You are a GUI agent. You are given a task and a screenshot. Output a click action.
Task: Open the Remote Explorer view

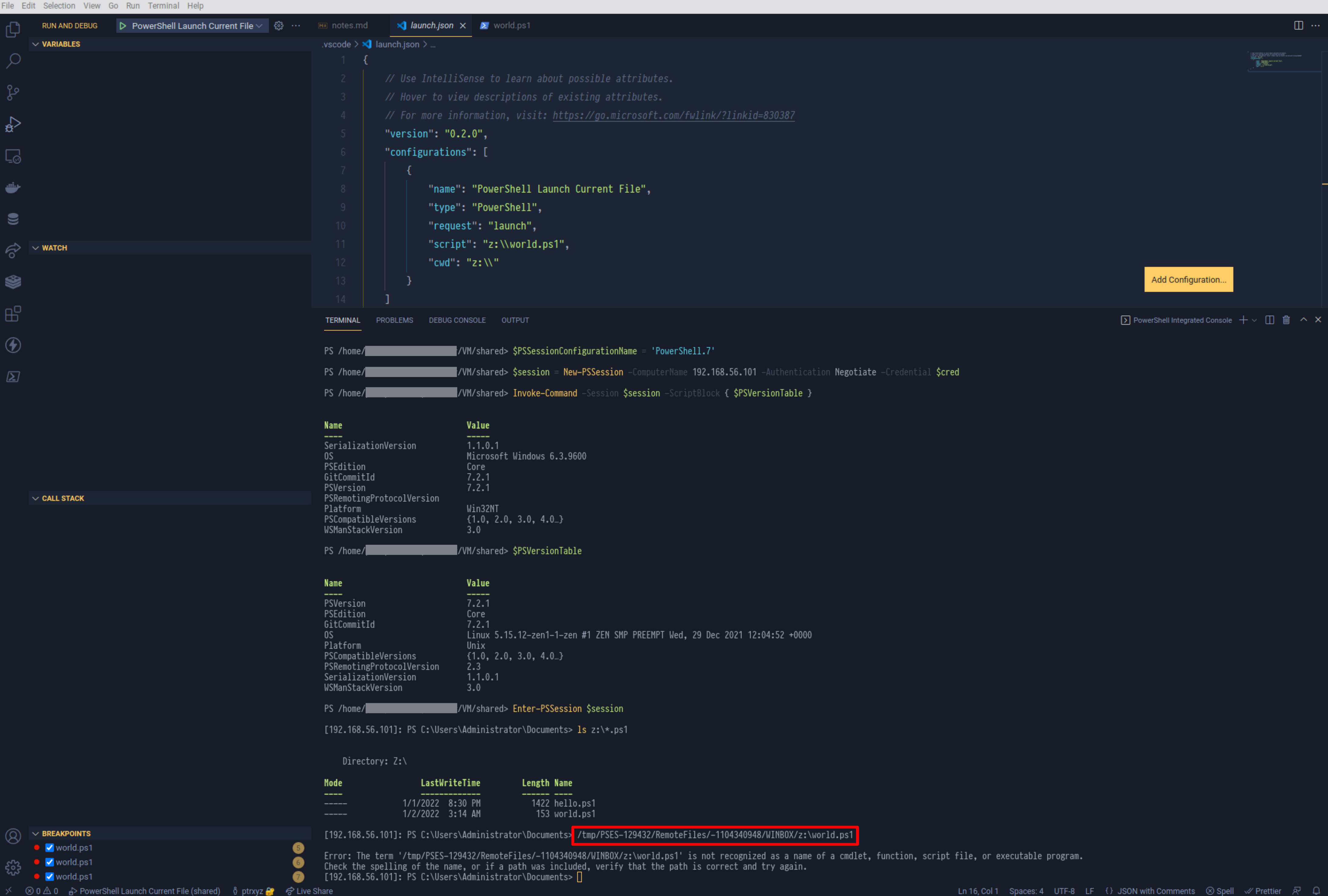pos(12,155)
